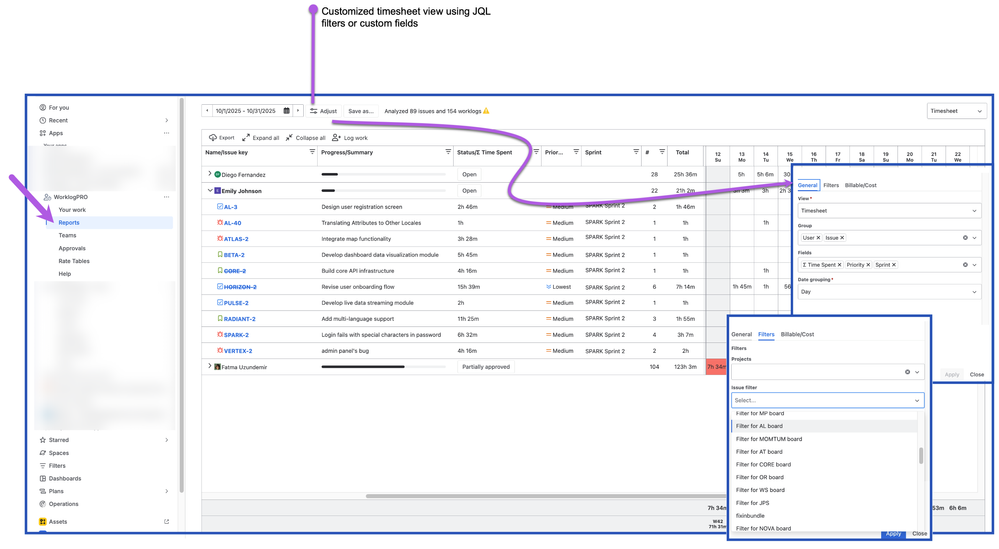The width and height of the screenshot is (999, 549).
Task: Click the Issue filter Select box
Action: tap(828, 401)
